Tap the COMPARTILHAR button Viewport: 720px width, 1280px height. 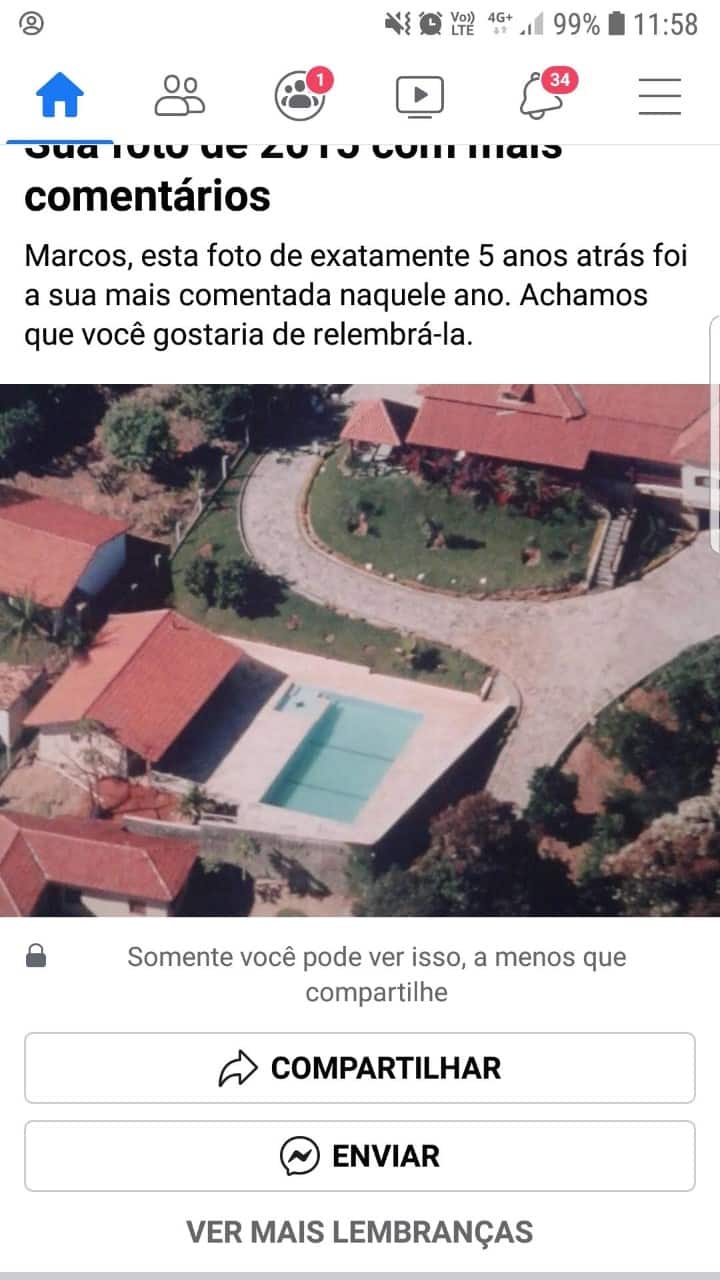360,1068
